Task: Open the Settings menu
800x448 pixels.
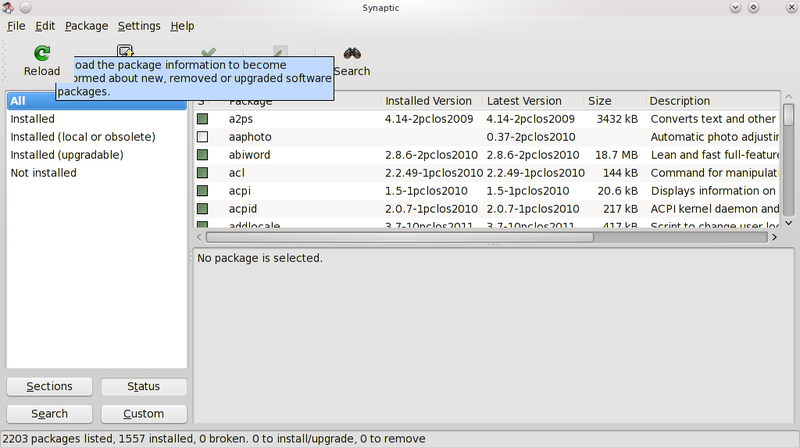Action: [x=139, y=26]
